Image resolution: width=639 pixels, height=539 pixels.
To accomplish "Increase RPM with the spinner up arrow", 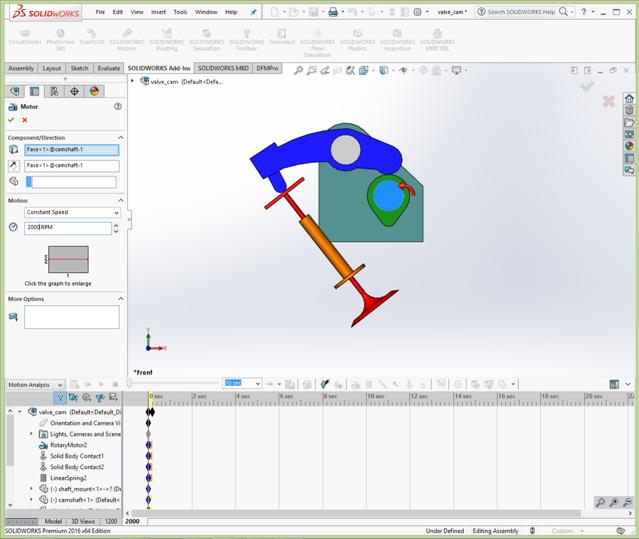I will click(x=116, y=224).
